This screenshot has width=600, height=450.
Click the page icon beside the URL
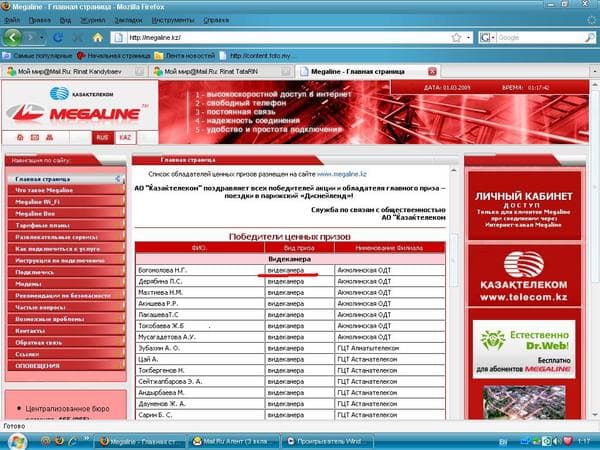(119, 38)
